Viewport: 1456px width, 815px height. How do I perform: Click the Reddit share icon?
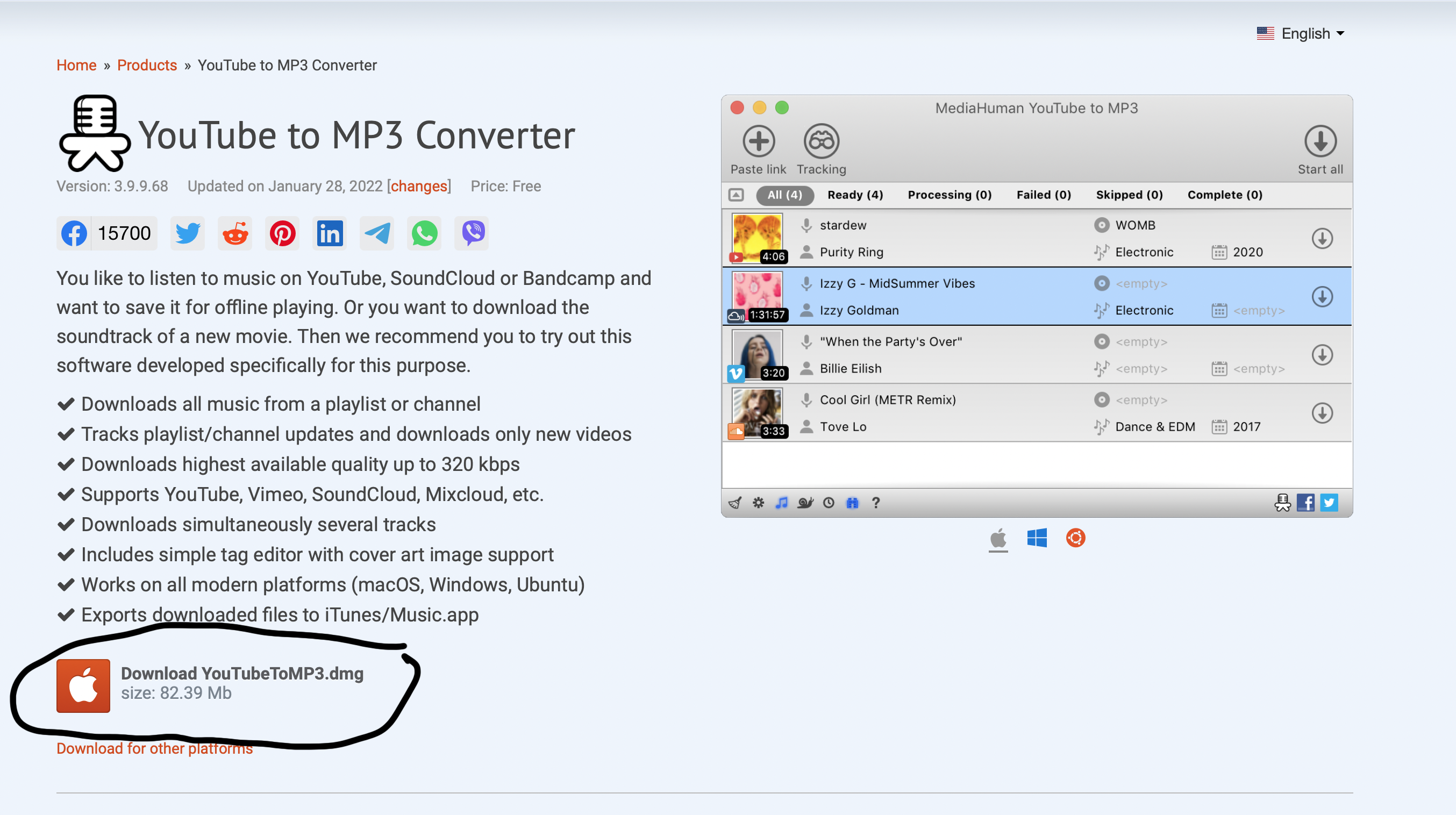235,233
